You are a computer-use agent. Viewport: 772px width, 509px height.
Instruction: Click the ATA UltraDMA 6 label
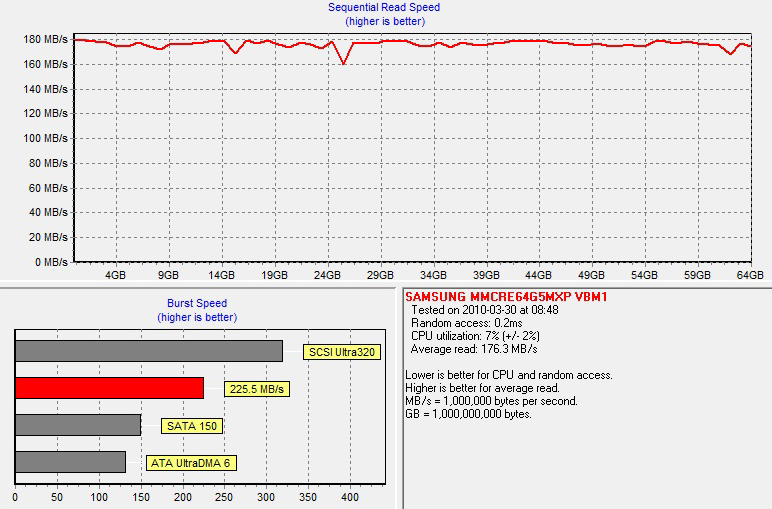click(x=191, y=463)
